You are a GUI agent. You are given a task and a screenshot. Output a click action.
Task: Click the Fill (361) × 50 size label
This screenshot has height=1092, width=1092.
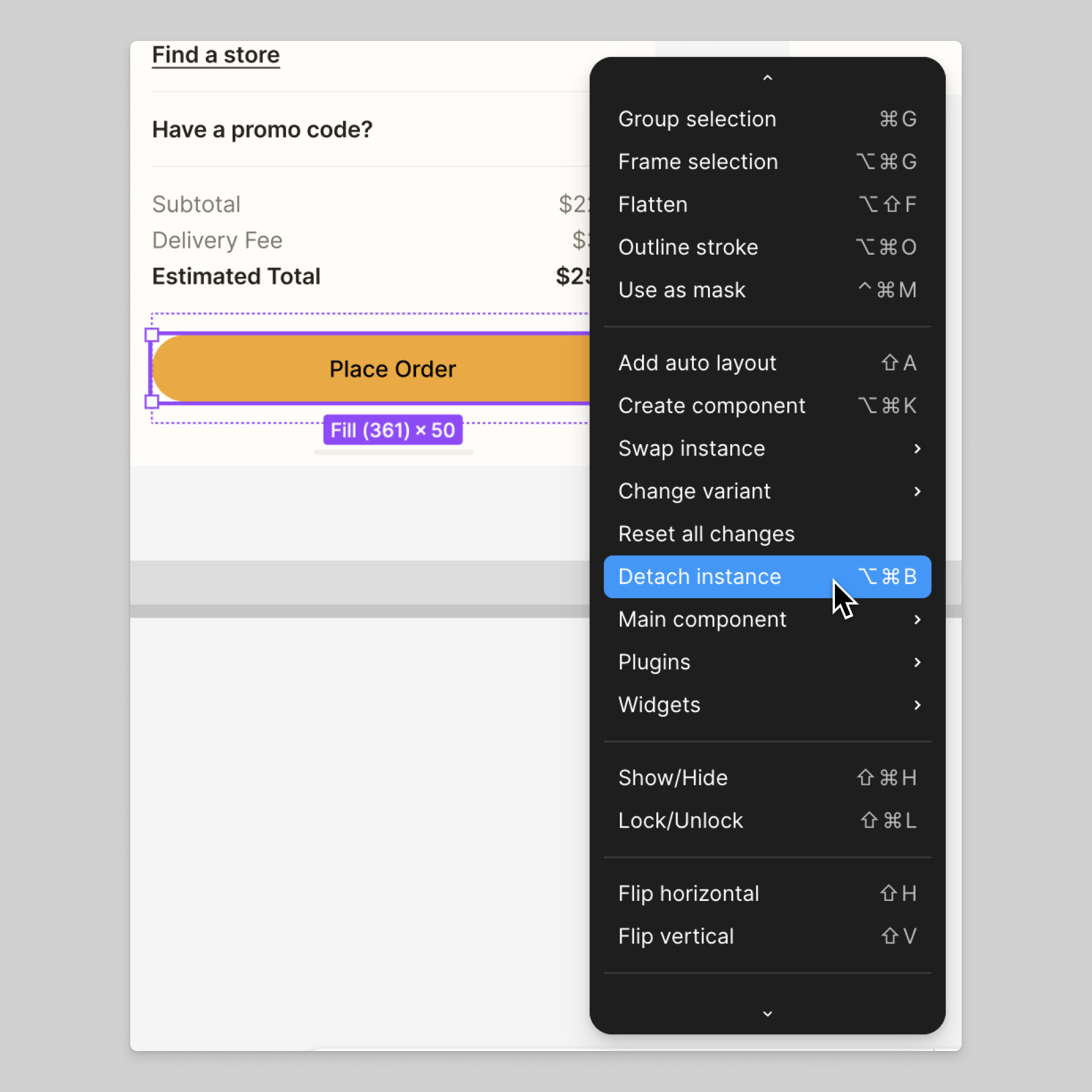[392, 430]
